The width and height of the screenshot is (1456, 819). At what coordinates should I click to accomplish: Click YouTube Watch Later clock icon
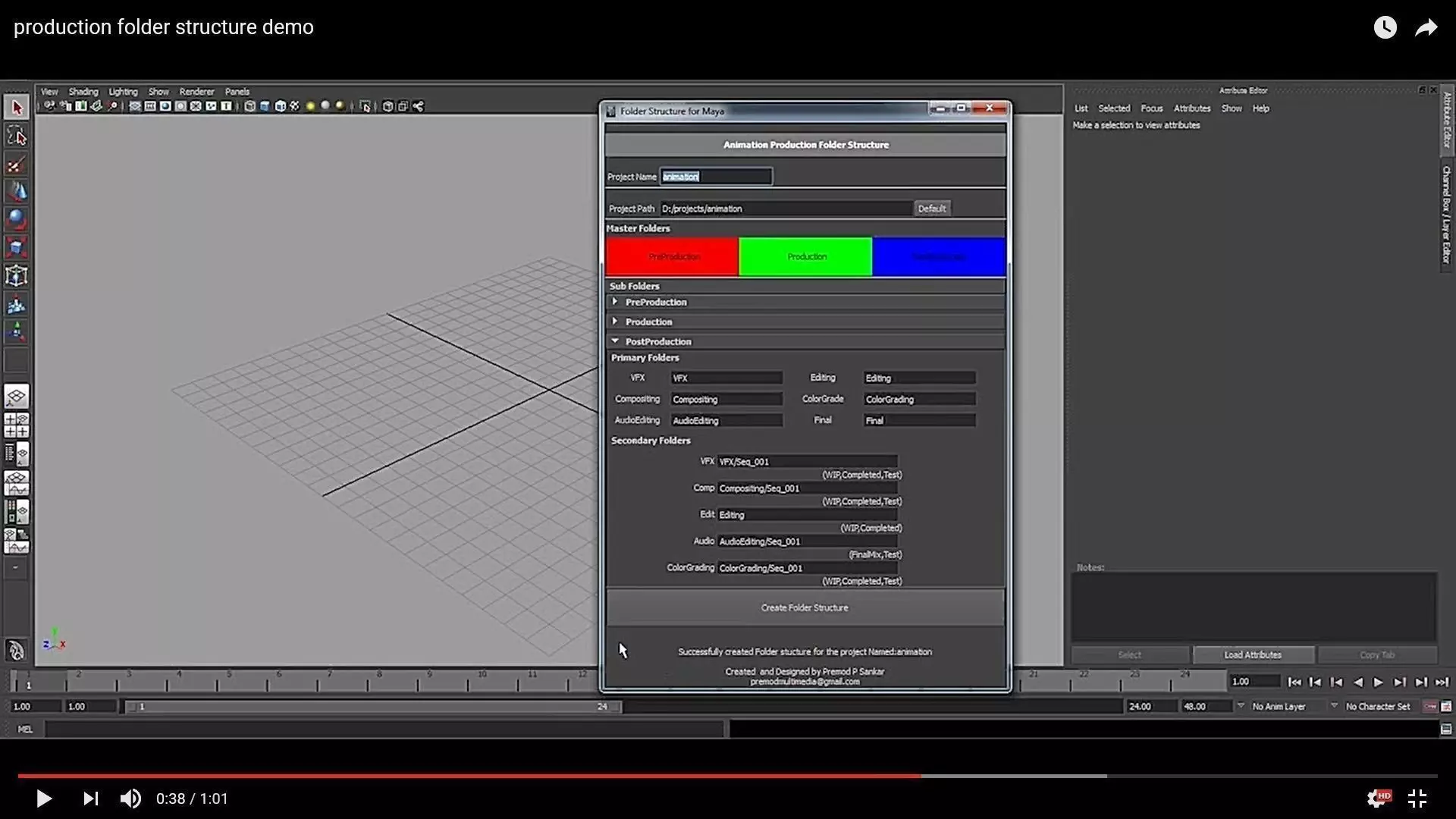(x=1385, y=27)
